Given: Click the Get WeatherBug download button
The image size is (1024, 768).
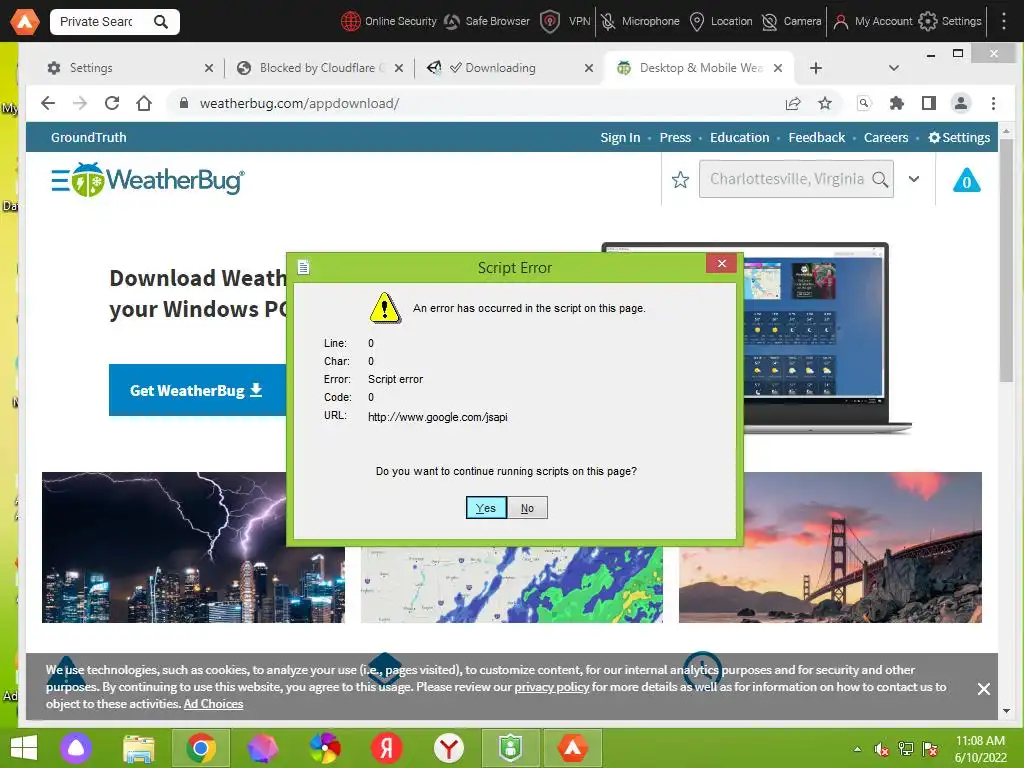Looking at the screenshot, I should pos(197,390).
